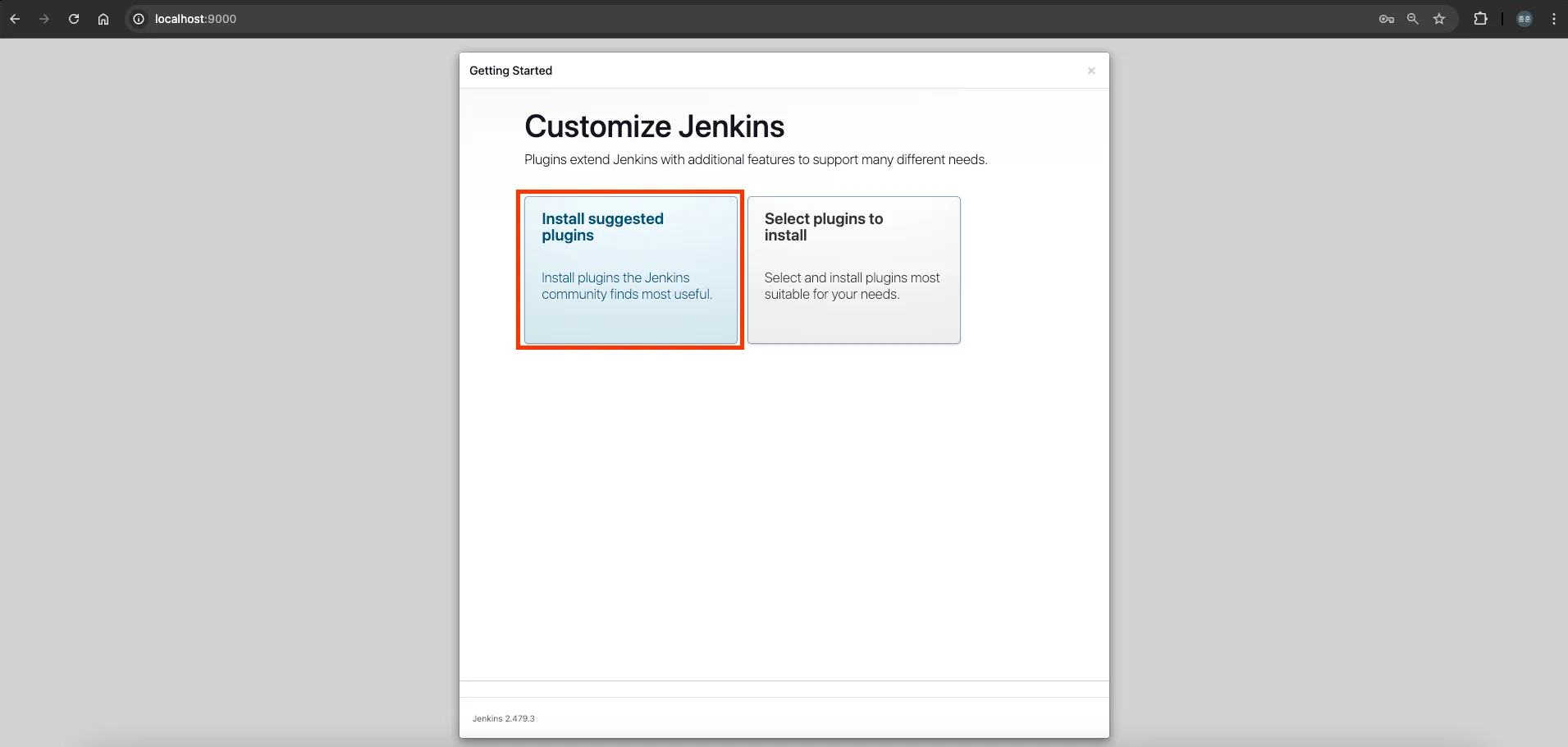Open the browser home page icon

(103, 19)
